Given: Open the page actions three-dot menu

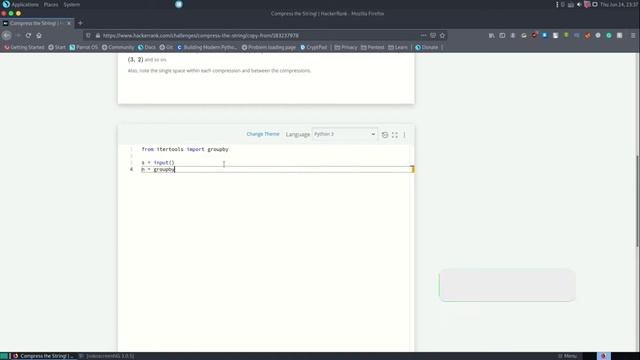Looking at the screenshot, I should [x=423, y=36].
